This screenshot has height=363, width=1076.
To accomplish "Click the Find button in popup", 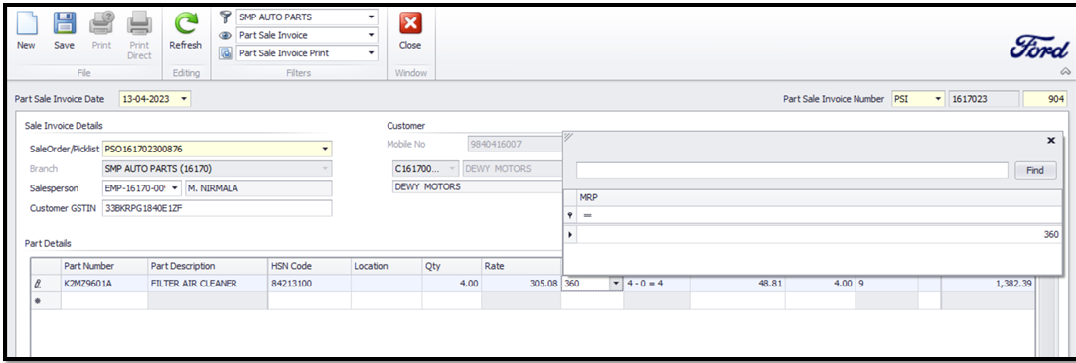I will tap(1035, 170).
